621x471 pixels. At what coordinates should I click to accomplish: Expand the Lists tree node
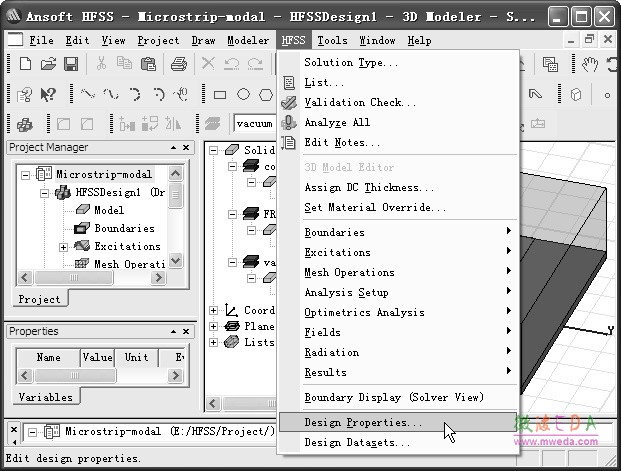(213, 342)
